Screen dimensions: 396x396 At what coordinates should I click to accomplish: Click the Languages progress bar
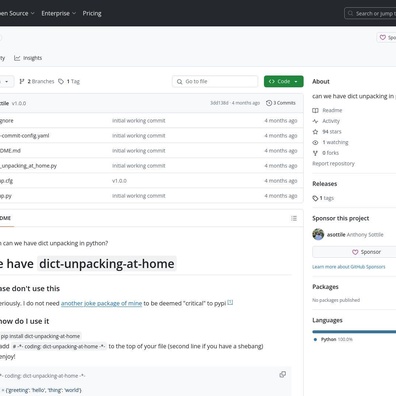pos(354,332)
